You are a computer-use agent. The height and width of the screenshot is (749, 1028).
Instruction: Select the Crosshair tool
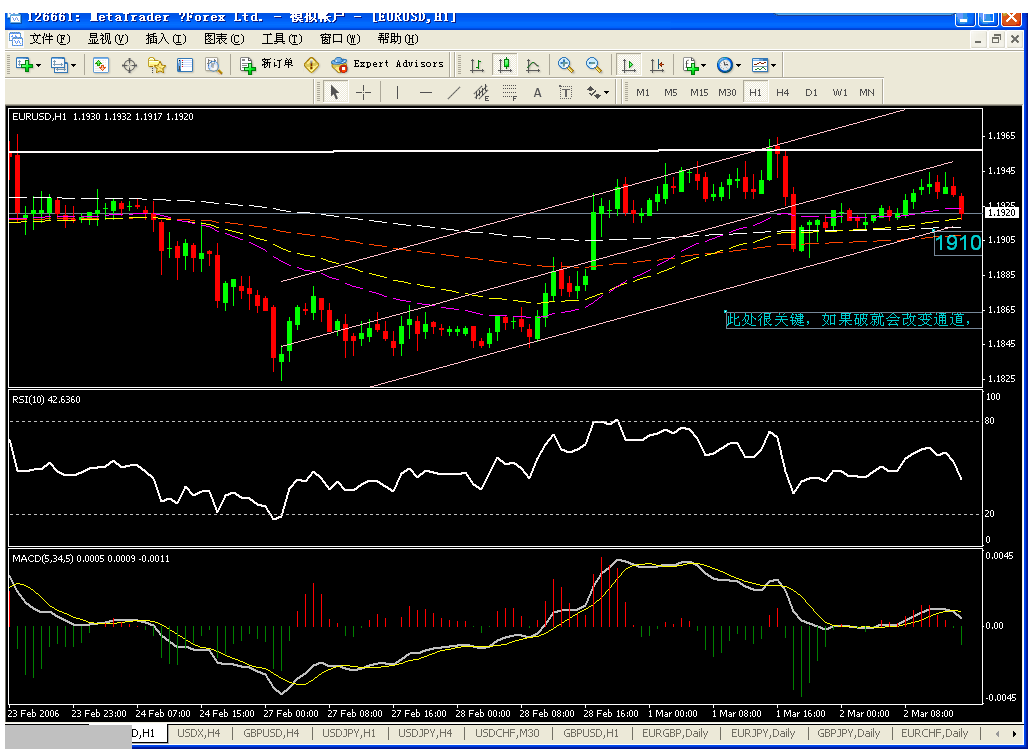(x=363, y=92)
